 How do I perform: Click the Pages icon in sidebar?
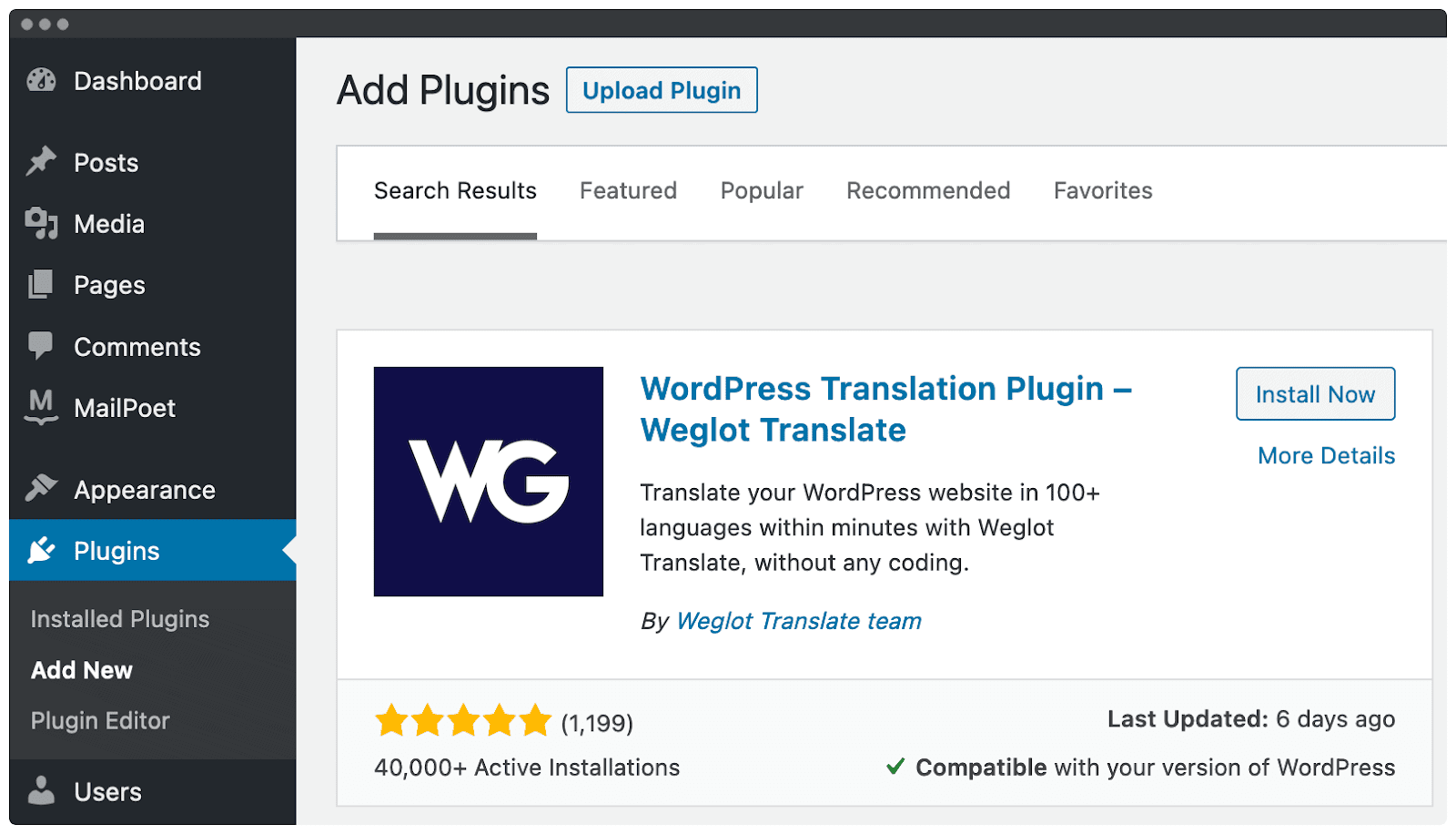click(40, 284)
